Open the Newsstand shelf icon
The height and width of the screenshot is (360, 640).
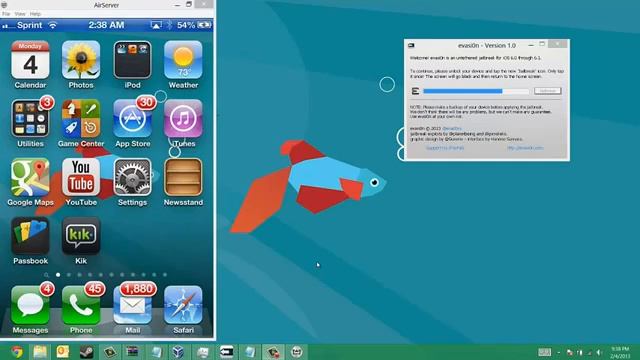183,177
